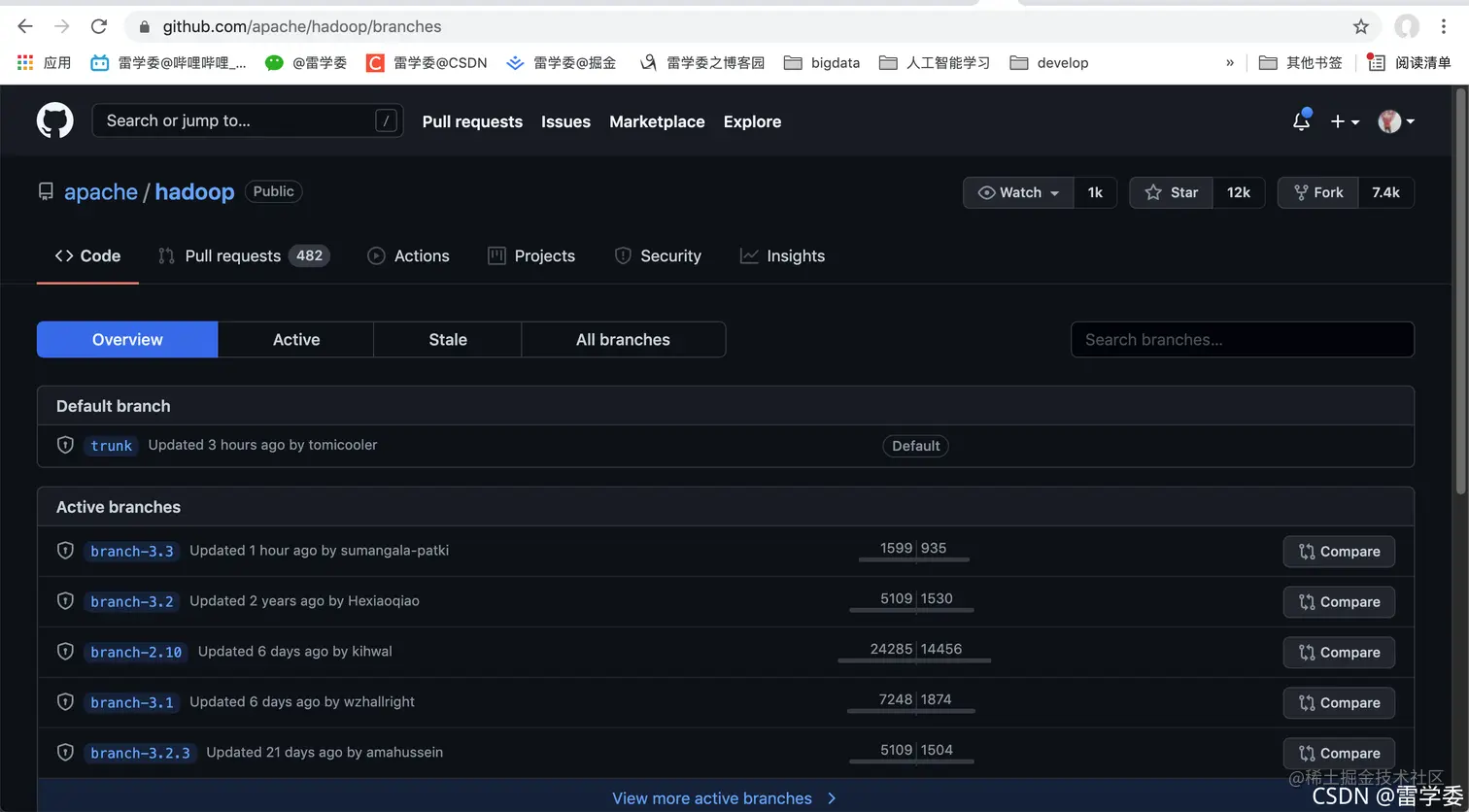
Task: Click the browser back arrow
Action: (25, 26)
